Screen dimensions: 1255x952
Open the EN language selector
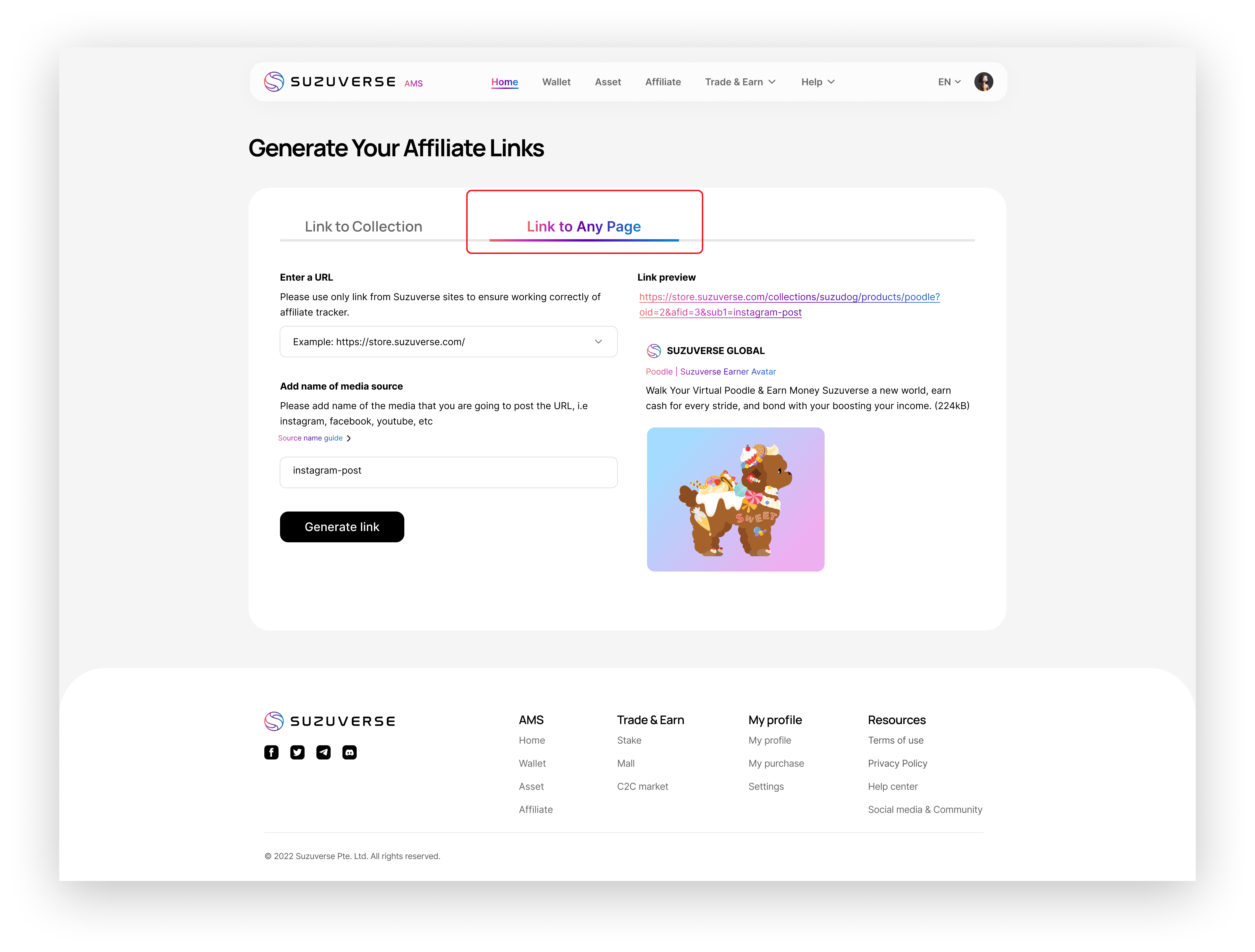coord(948,82)
